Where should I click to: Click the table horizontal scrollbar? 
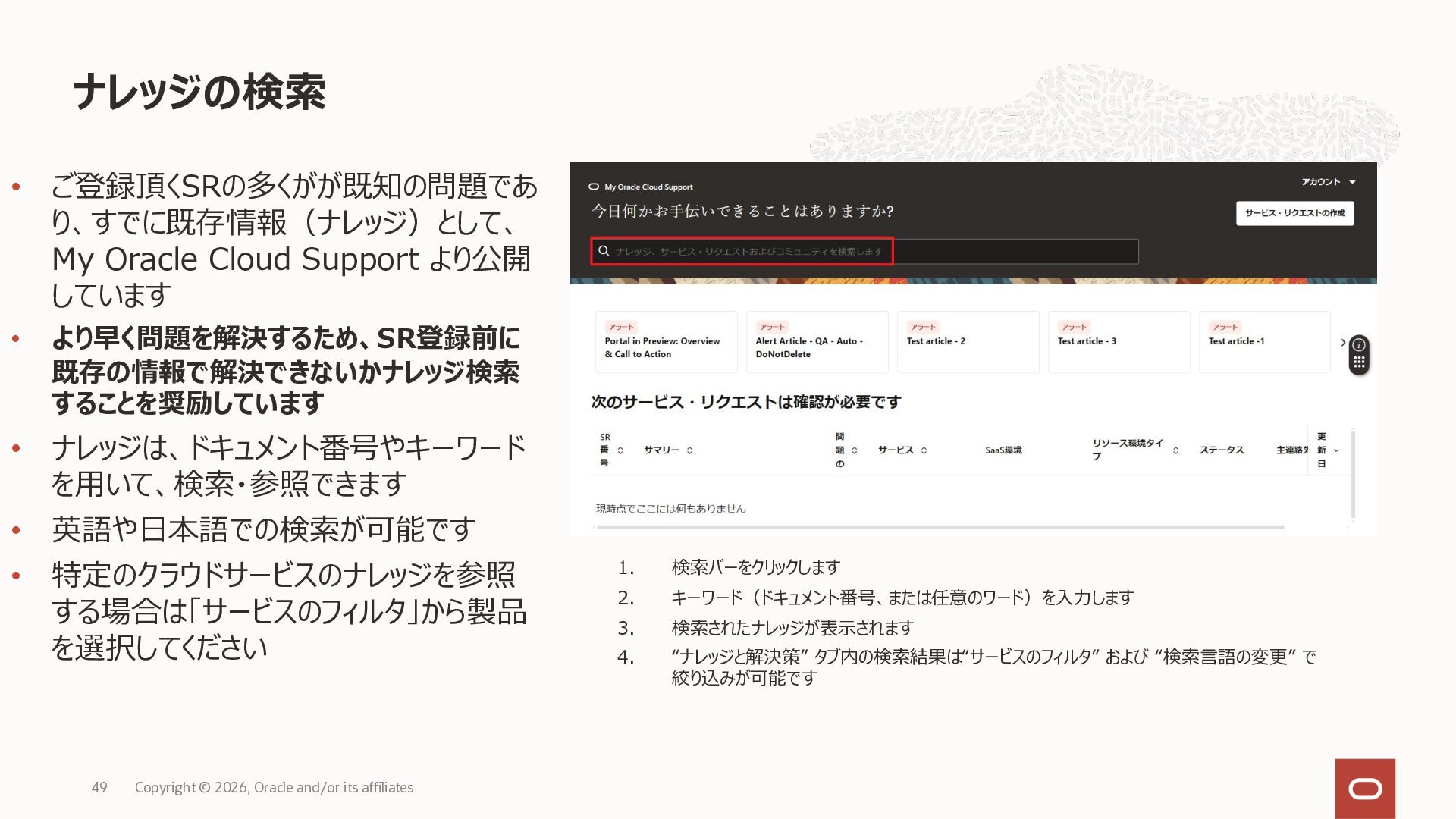940,527
